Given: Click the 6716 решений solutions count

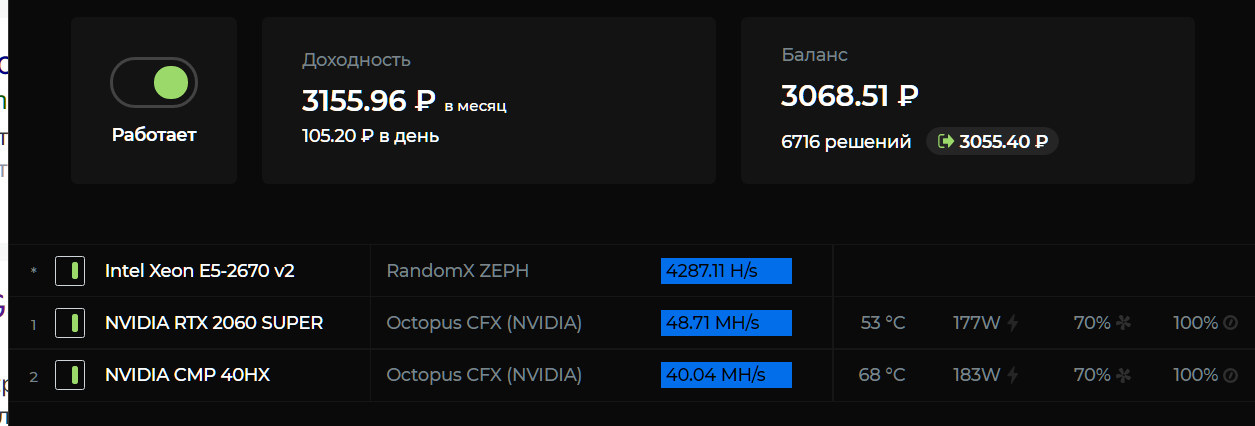Looking at the screenshot, I should [846, 142].
